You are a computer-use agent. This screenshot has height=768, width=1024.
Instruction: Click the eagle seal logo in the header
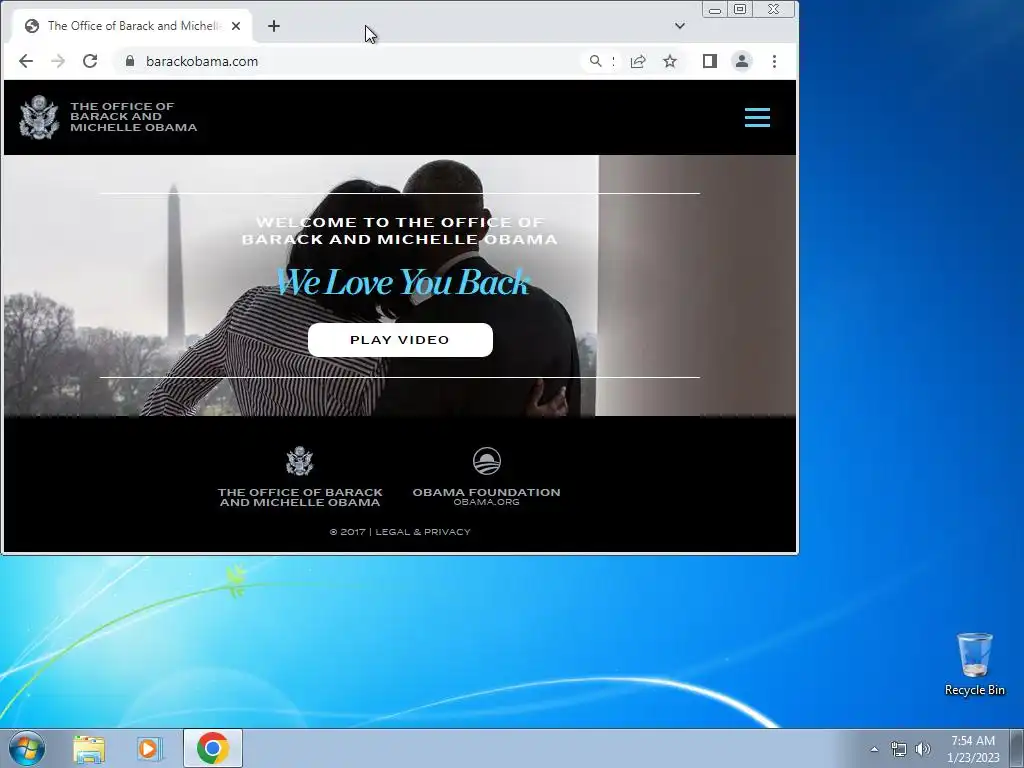tap(39, 118)
